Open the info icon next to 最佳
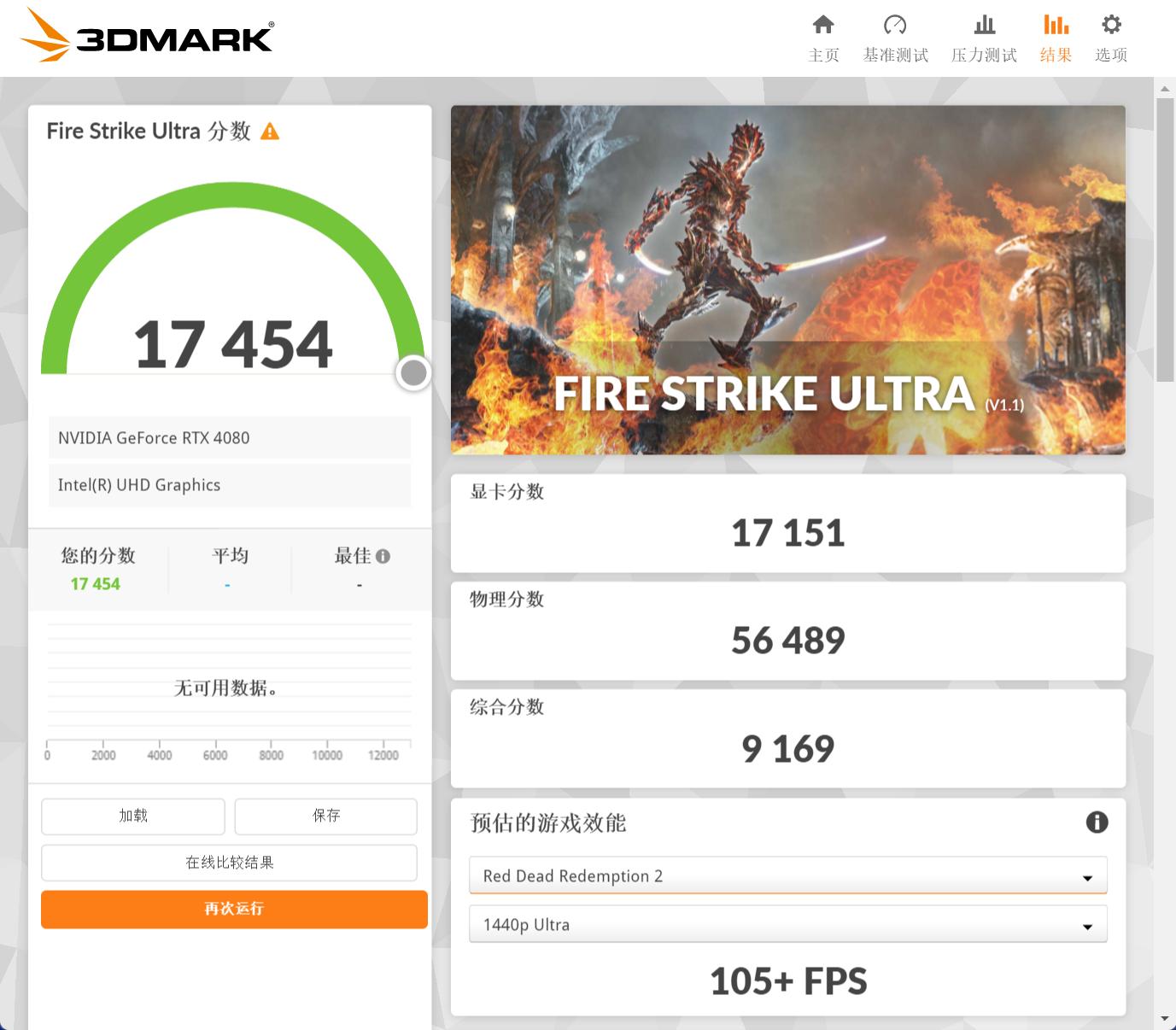1176x1030 pixels. [383, 555]
